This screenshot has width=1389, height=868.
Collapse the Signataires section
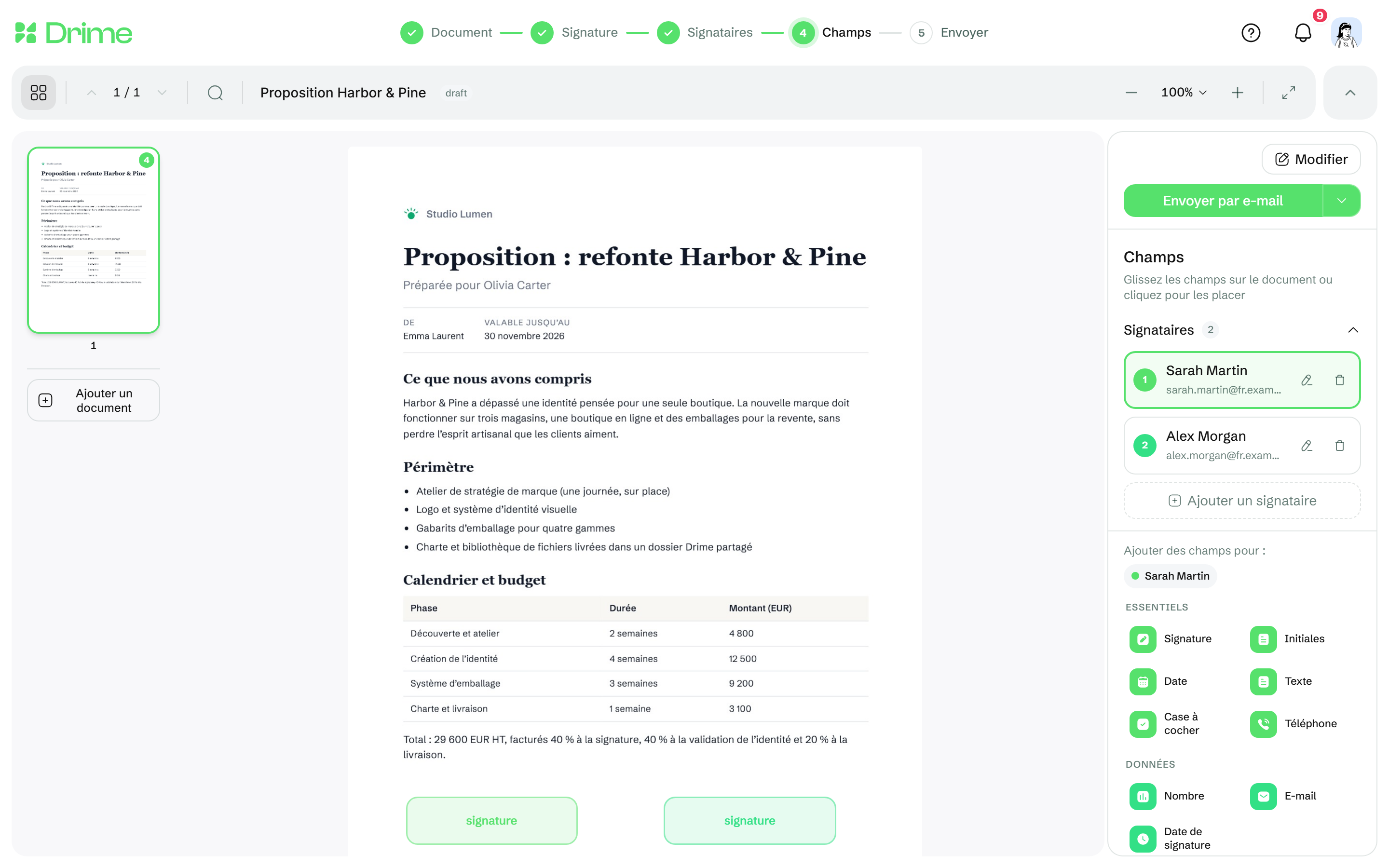[x=1353, y=330]
